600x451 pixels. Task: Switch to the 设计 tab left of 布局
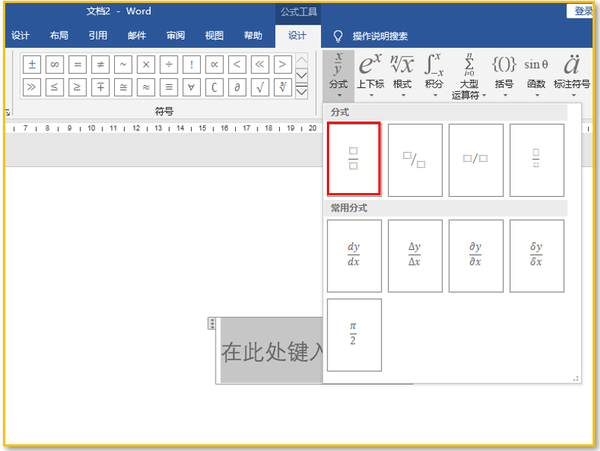pos(20,36)
